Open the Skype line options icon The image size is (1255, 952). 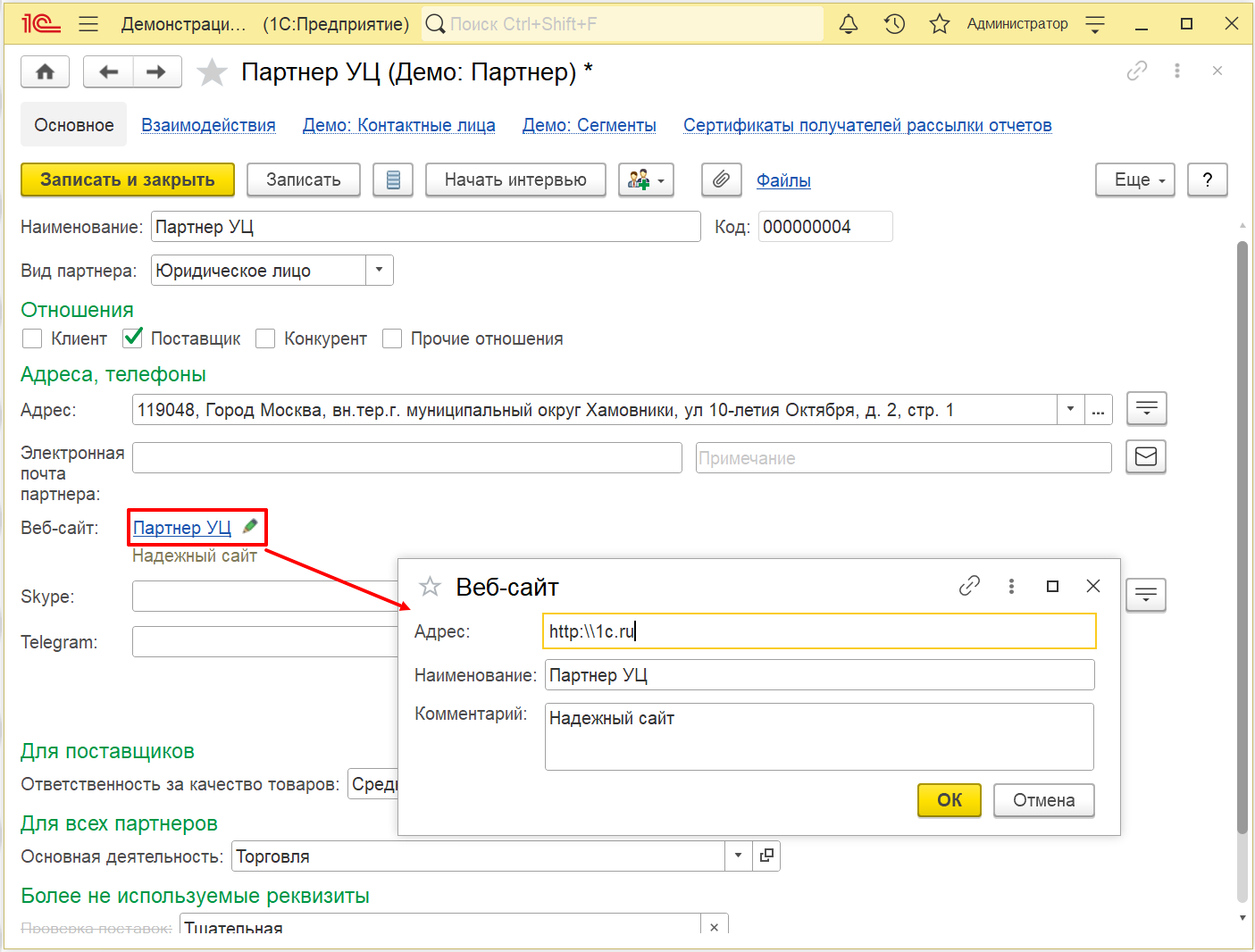pyautogui.click(x=1146, y=594)
